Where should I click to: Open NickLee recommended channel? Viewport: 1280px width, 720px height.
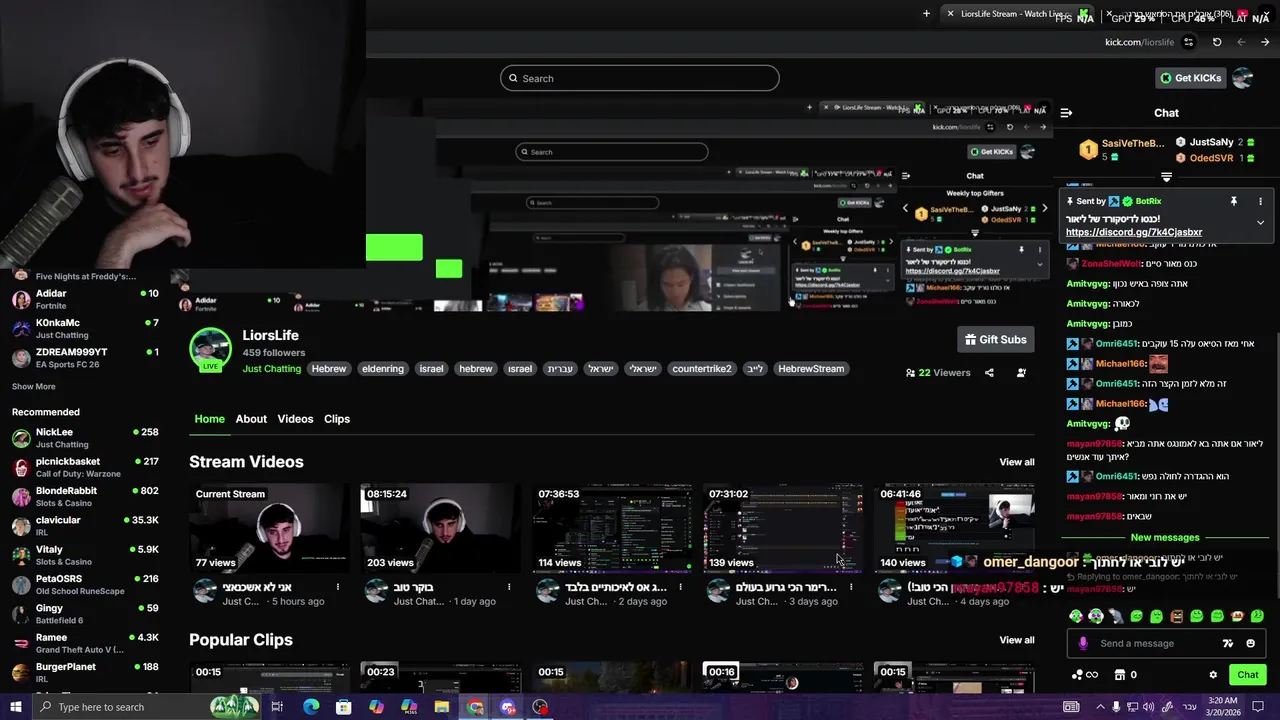point(85,437)
